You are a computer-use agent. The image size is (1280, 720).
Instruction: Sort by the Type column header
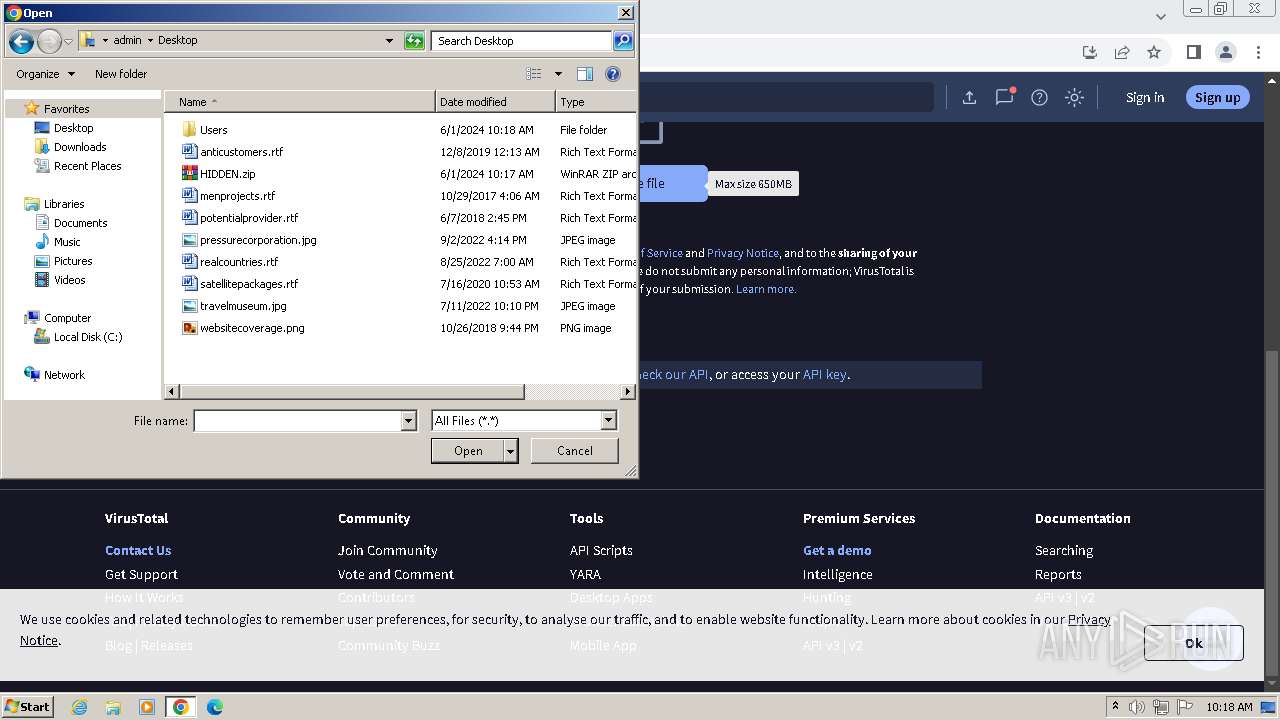(x=596, y=102)
